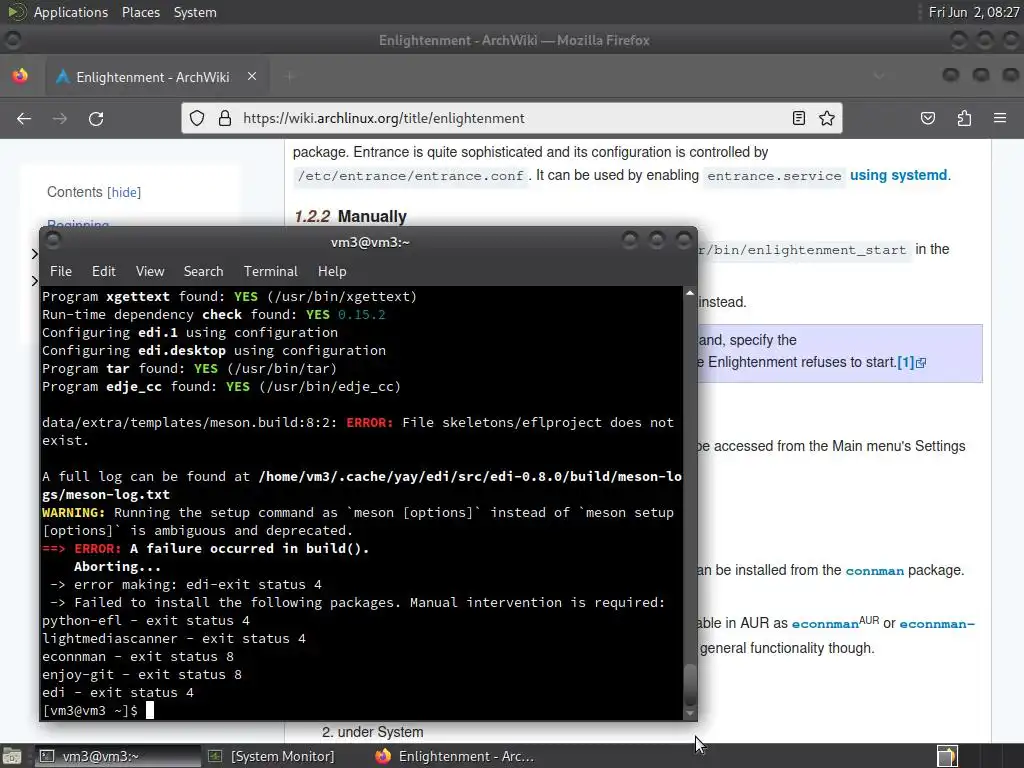Viewport: 1024px width, 768px height.
Task: Click 'lightmediascanner - exit status 4' line
Action: [x=174, y=639]
